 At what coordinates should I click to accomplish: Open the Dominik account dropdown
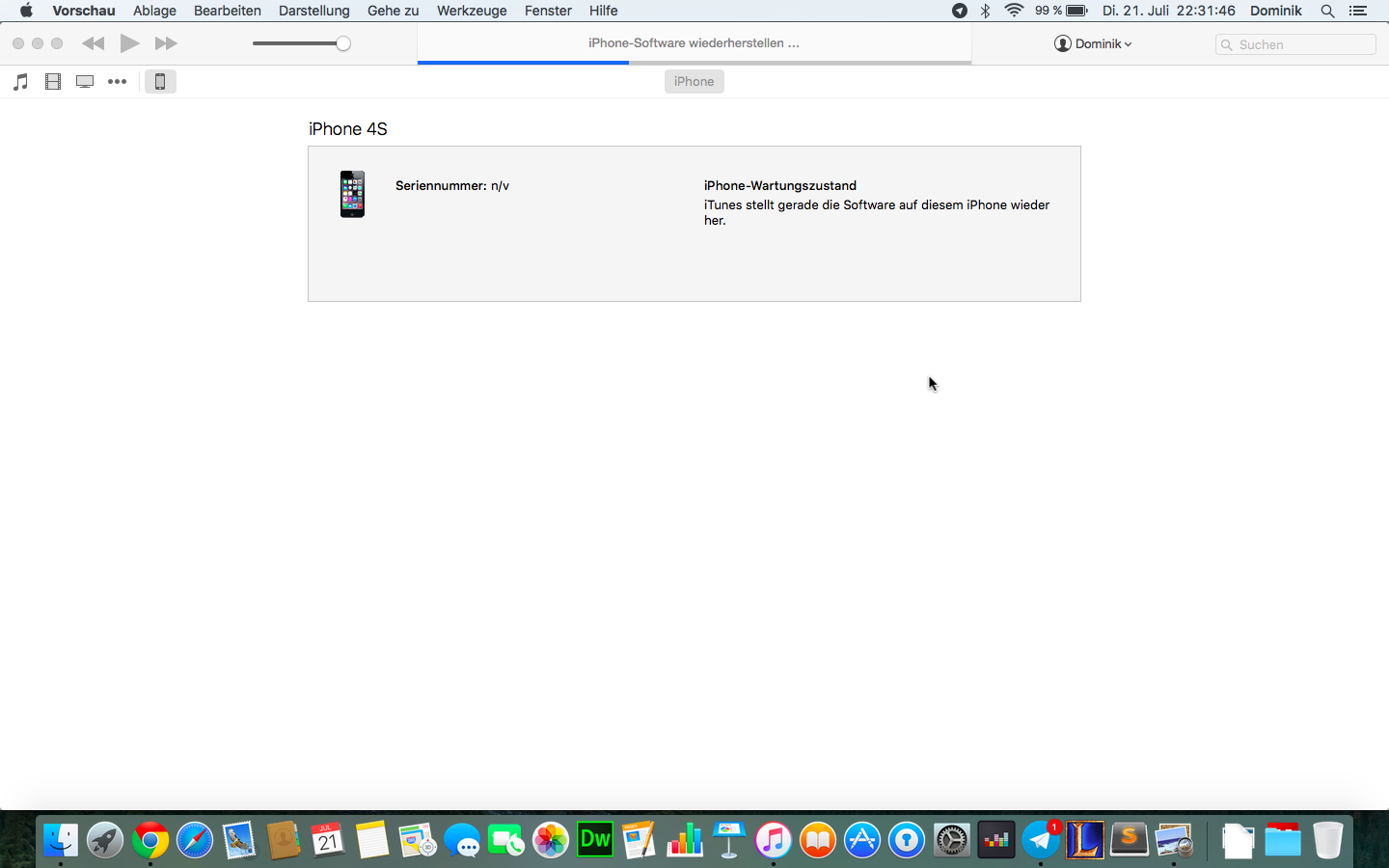(x=1093, y=44)
